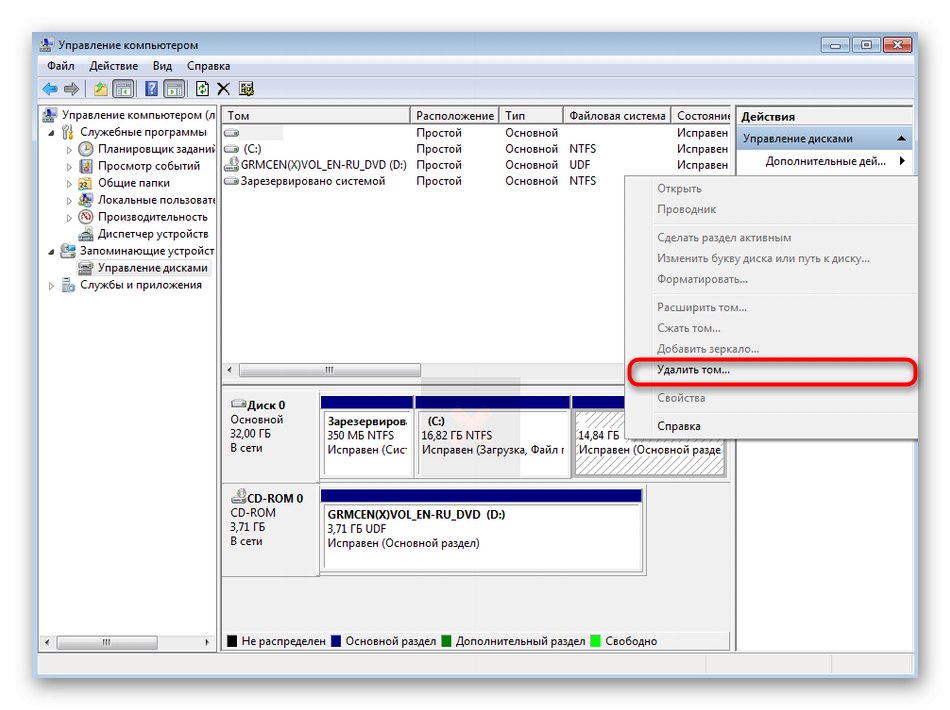Click the Back arrow toolbar icon
The width and height of the screenshot is (950, 710).
point(50,89)
